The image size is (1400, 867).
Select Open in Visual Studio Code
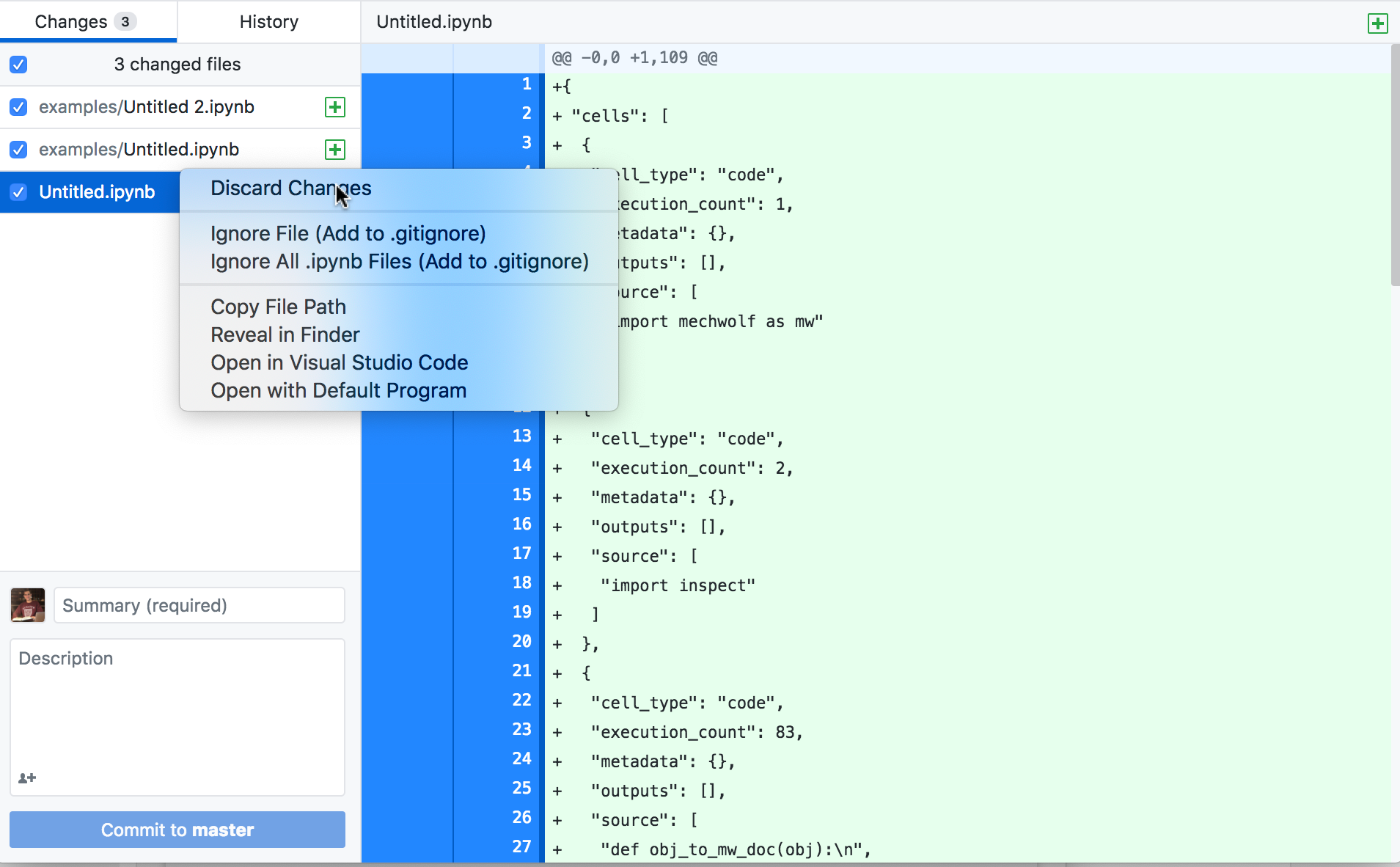339,362
